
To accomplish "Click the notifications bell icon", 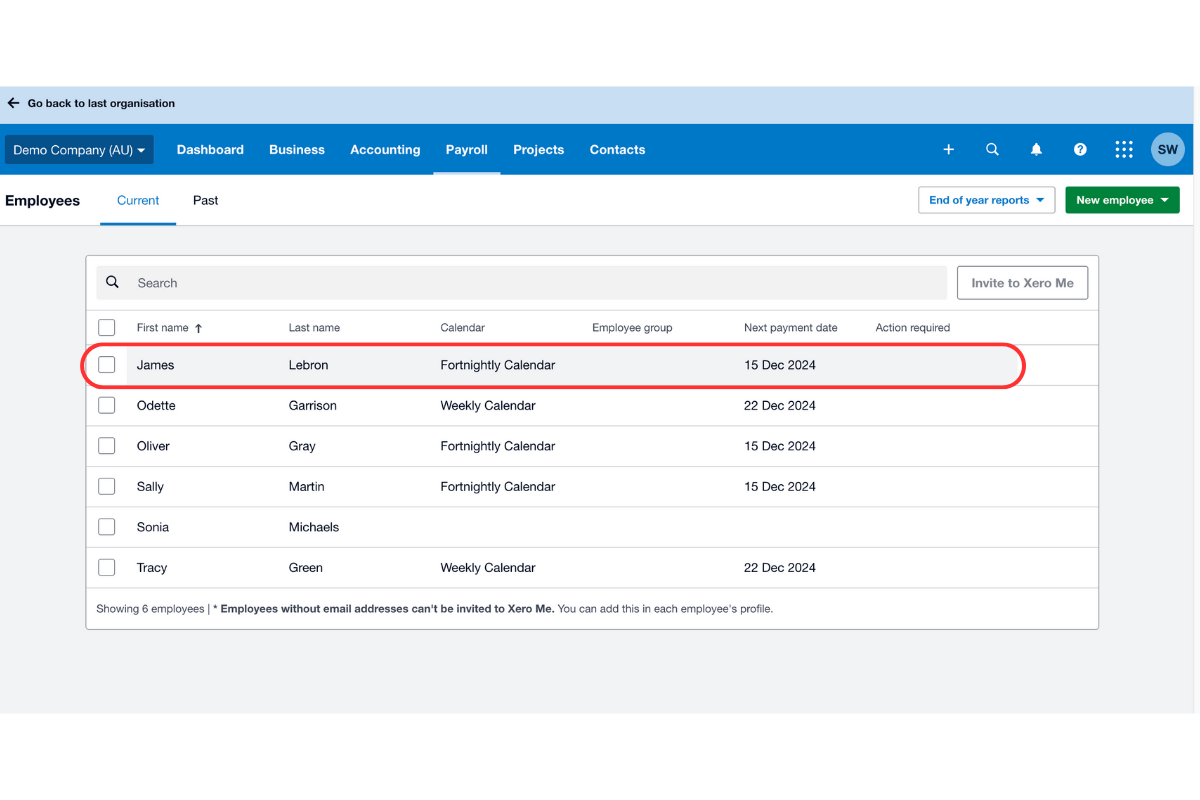I will tap(1036, 149).
